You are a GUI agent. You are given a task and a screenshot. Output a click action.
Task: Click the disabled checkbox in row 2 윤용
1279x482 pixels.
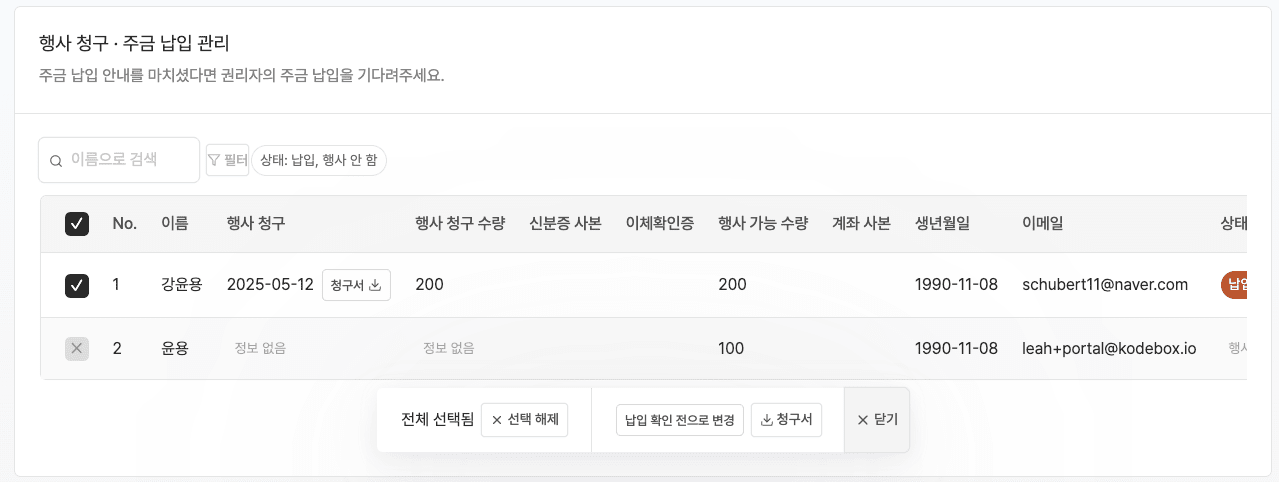click(77, 348)
